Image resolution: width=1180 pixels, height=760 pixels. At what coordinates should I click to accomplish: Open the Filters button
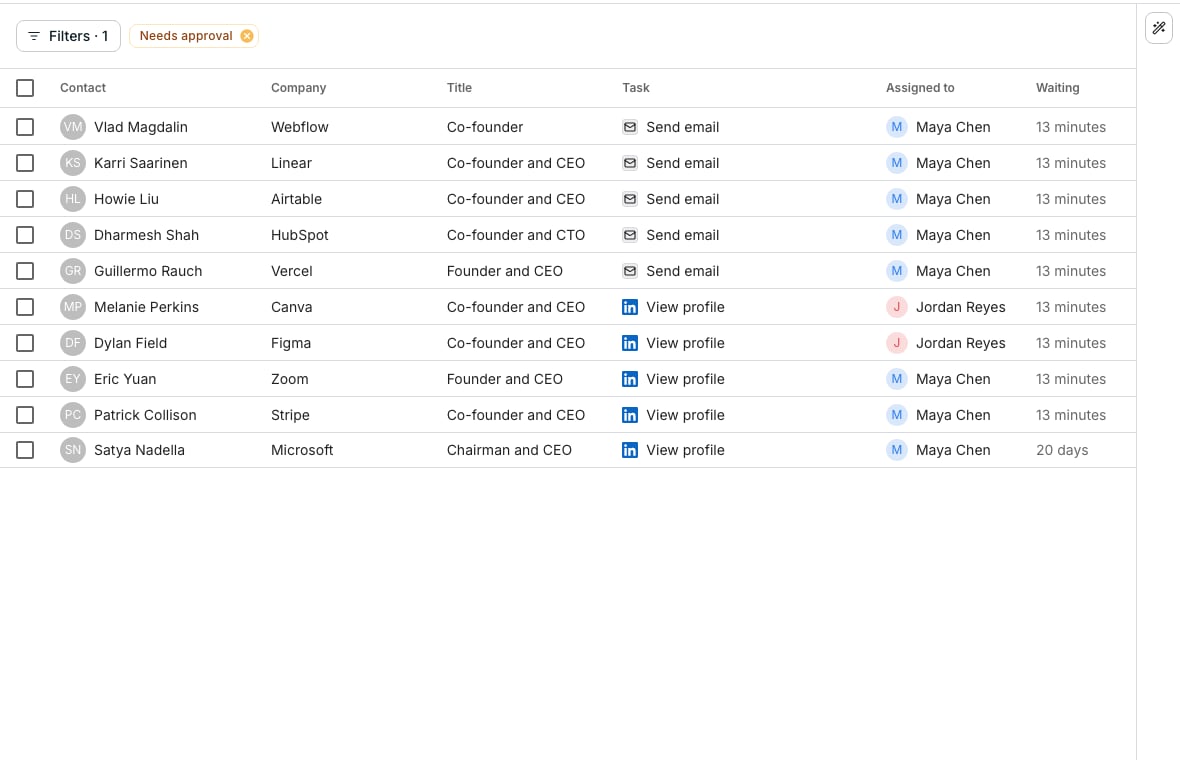click(68, 36)
